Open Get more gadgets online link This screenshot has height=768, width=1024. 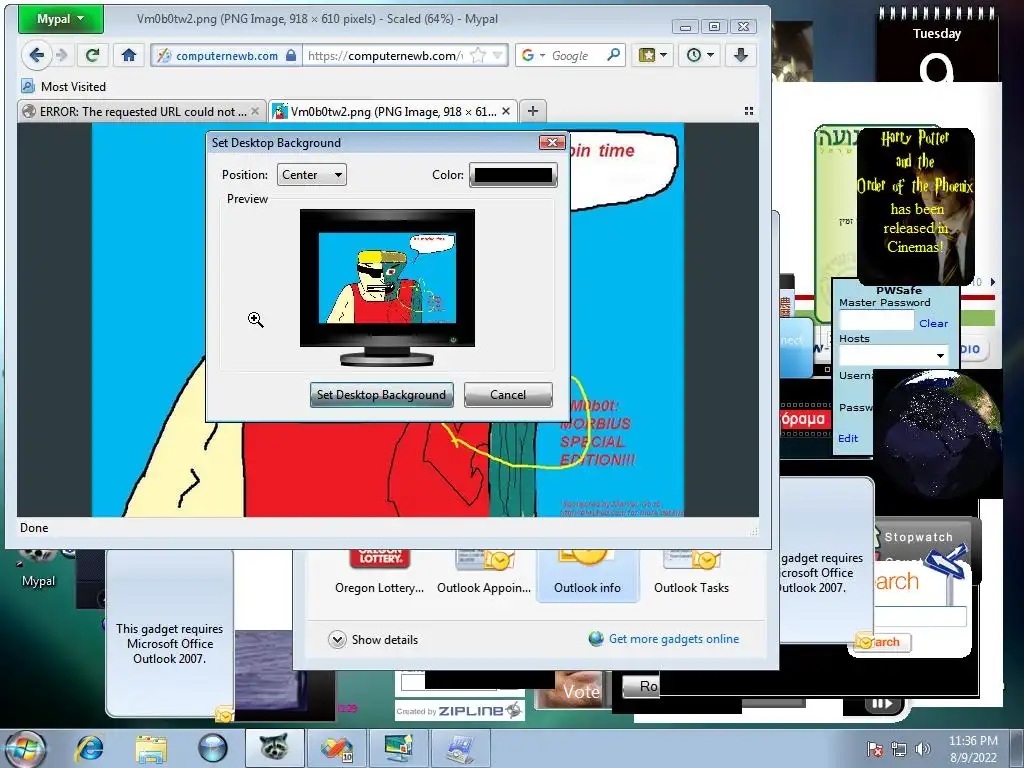(x=674, y=639)
